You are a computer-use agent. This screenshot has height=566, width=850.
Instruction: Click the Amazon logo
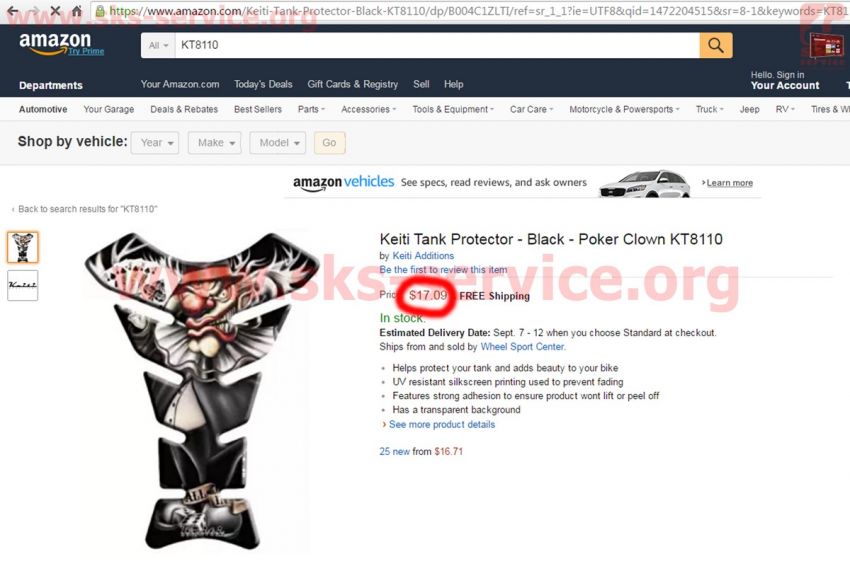55,43
